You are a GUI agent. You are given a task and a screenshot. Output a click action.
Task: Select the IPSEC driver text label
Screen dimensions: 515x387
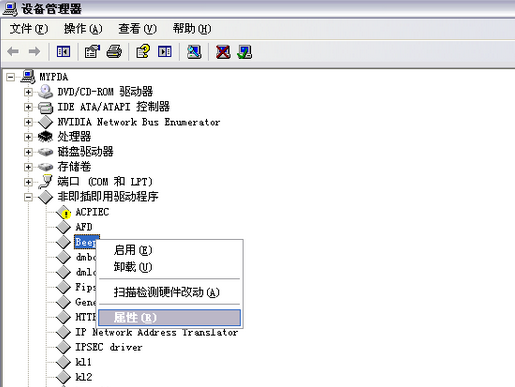(109, 347)
